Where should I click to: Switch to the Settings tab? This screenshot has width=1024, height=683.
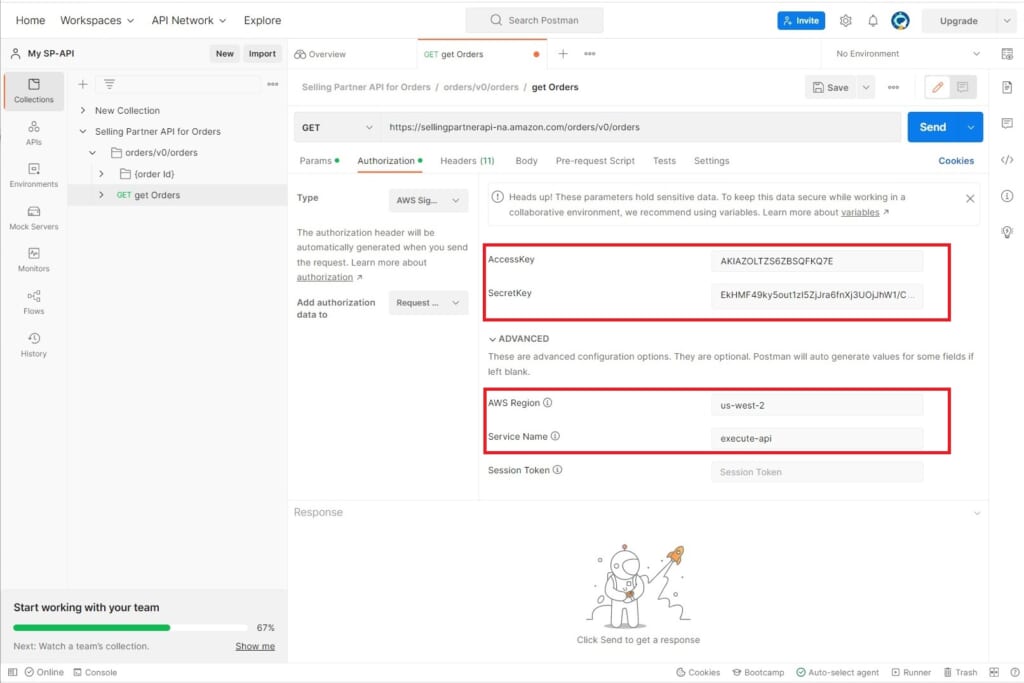click(x=711, y=161)
